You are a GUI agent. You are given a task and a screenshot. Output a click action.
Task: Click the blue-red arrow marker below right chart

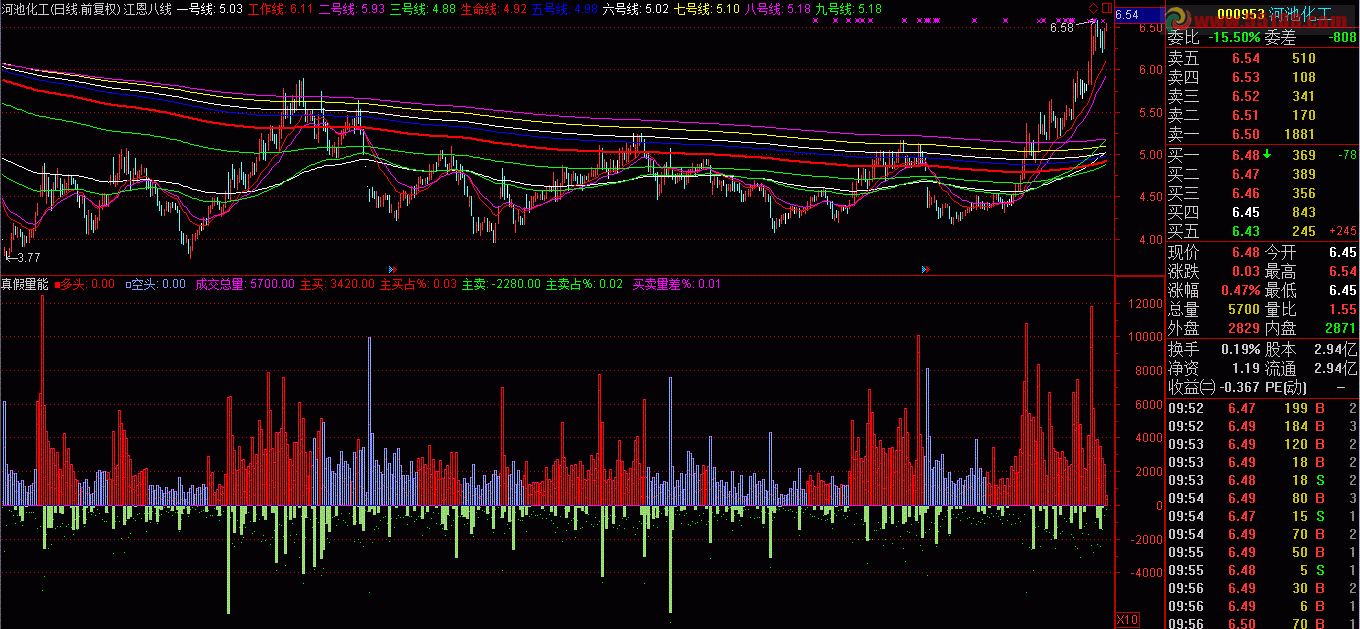(x=925, y=269)
